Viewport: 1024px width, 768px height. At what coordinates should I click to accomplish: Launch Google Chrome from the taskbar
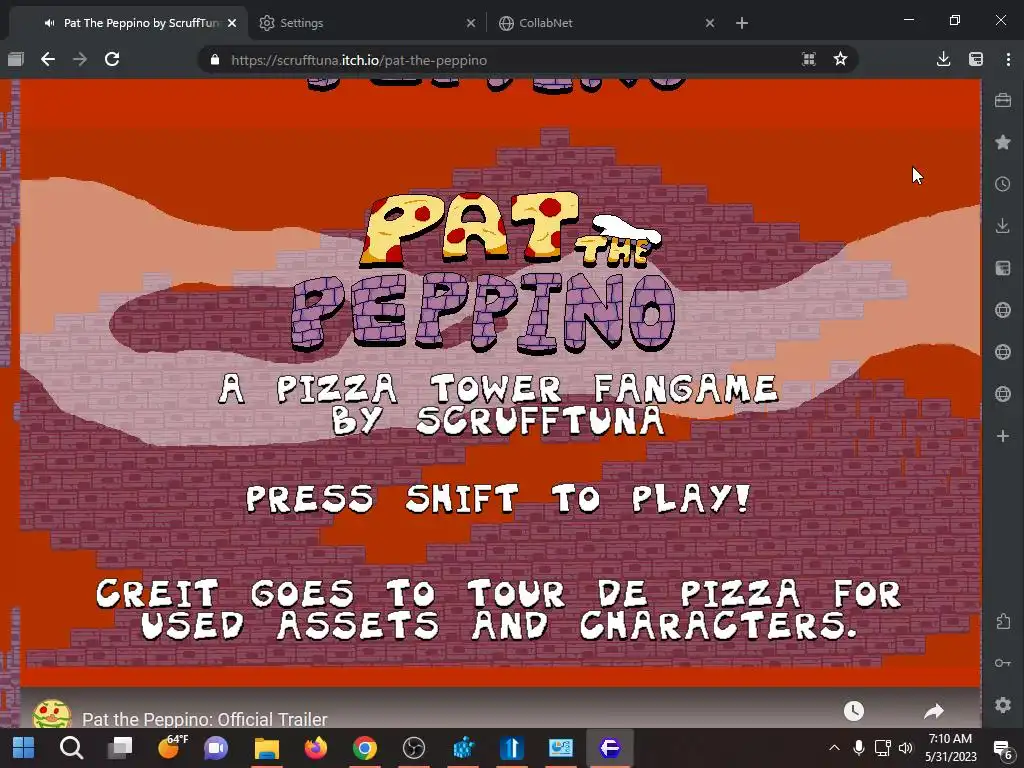tap(364, 748)
